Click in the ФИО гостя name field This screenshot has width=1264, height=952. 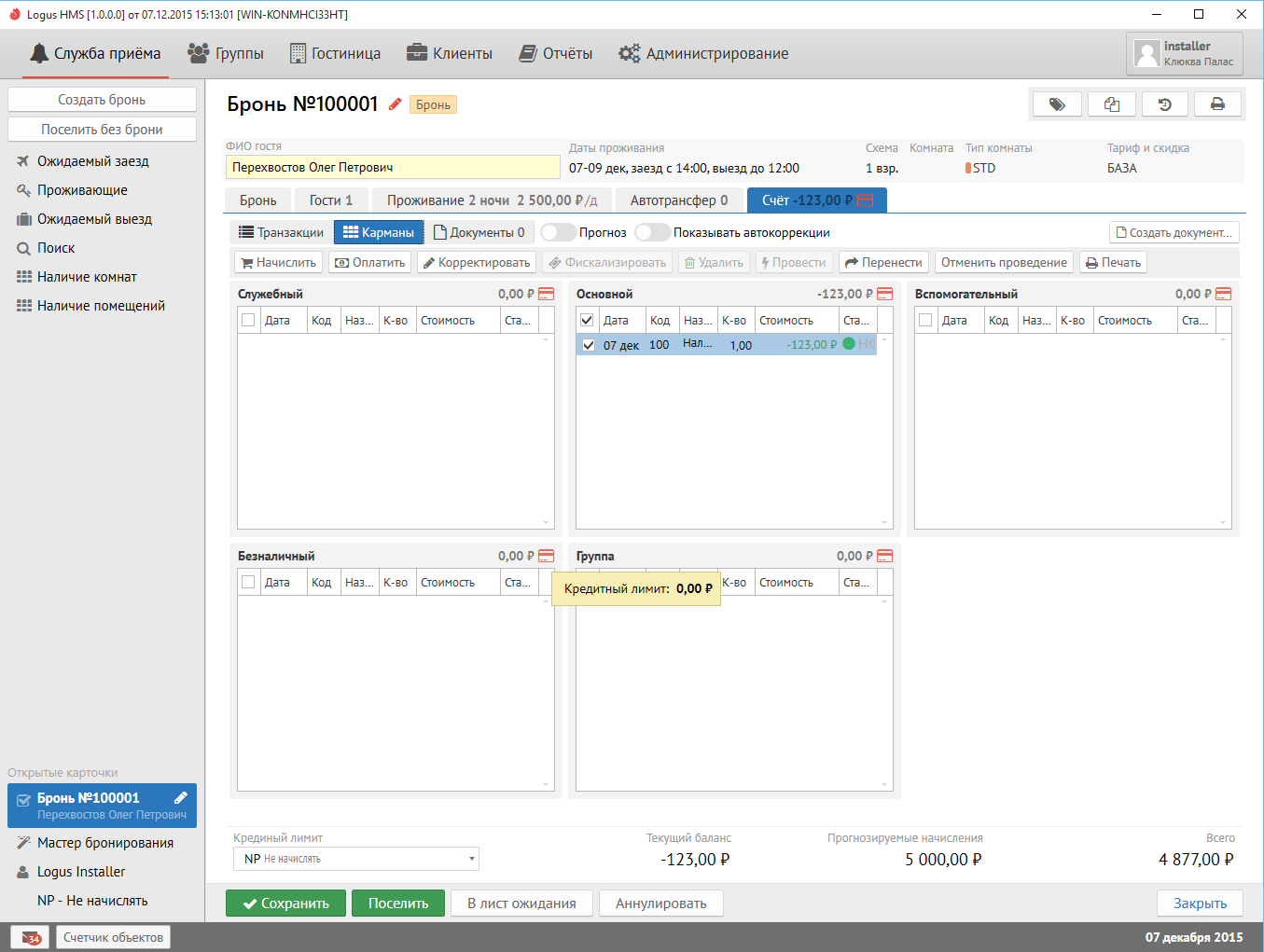[x=393, y=168]
